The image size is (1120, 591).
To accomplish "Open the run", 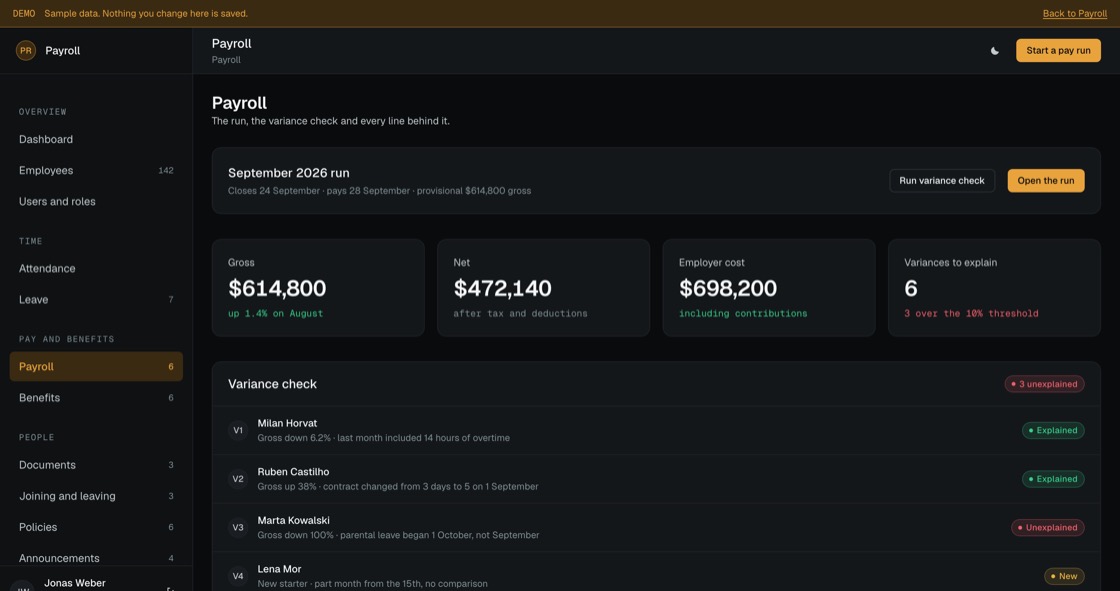I will click(1046, 181).
